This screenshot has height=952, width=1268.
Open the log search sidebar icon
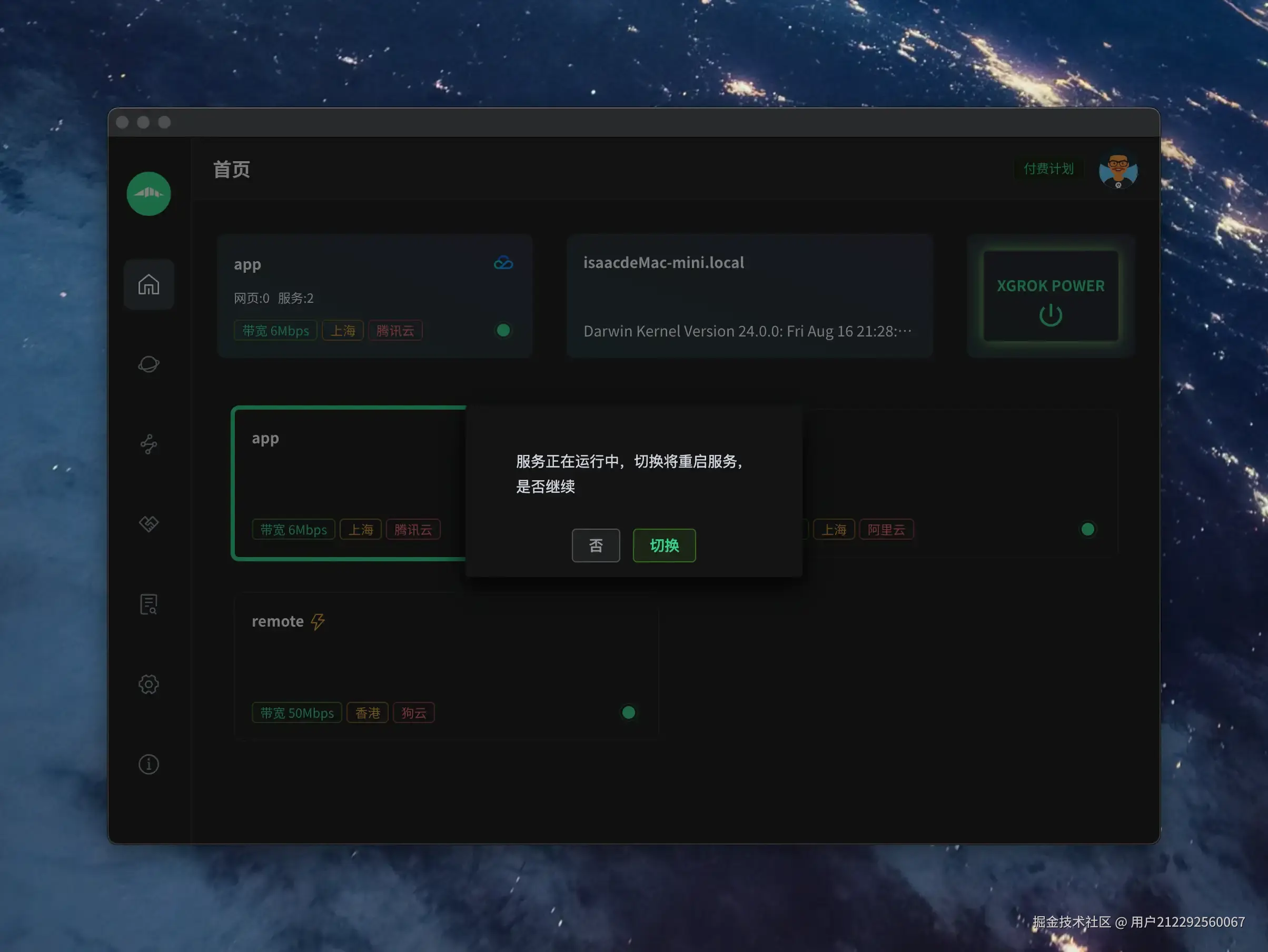[x=148, y=604]
